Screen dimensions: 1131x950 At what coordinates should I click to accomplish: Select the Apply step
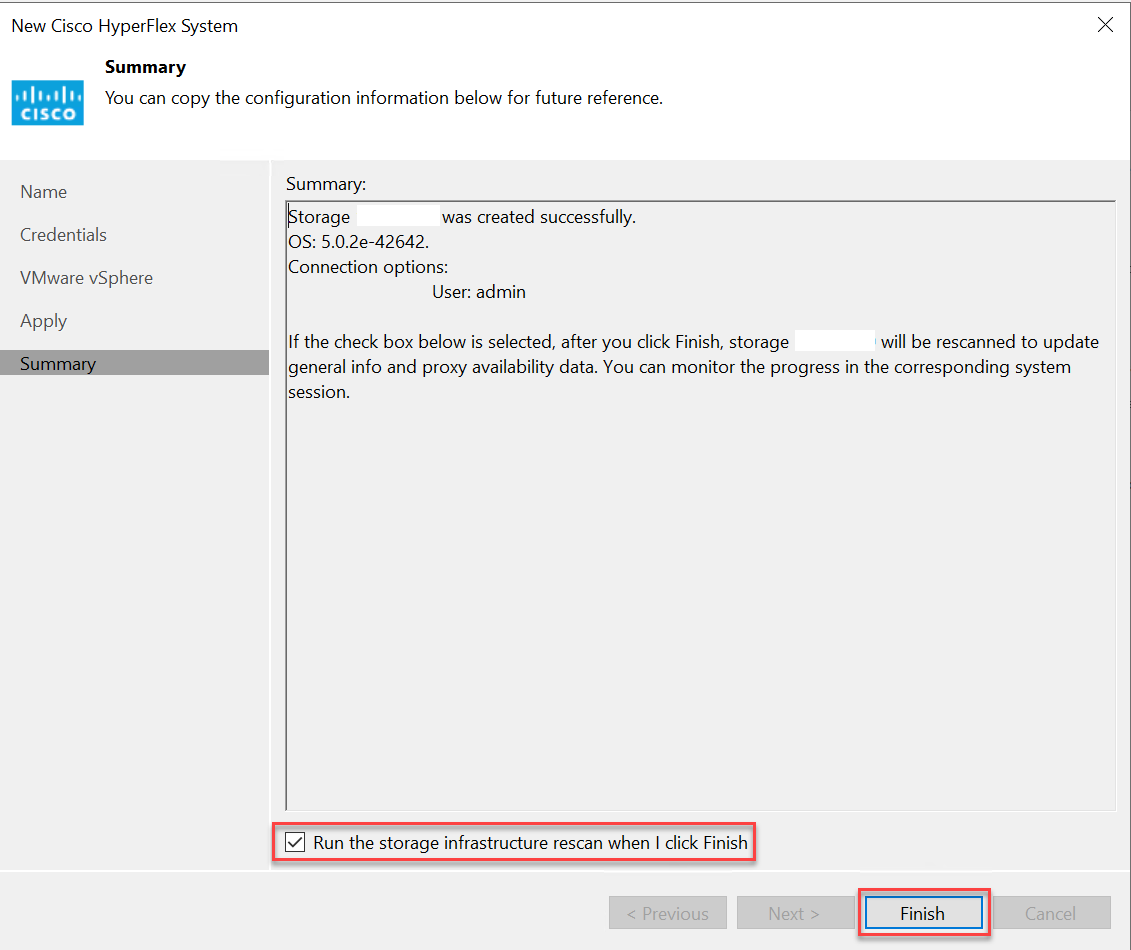click(43, 320)
